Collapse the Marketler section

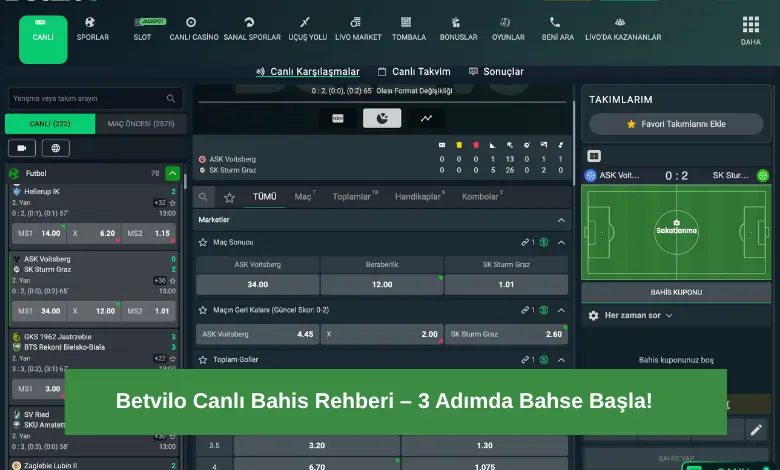[x=561, y=220]
